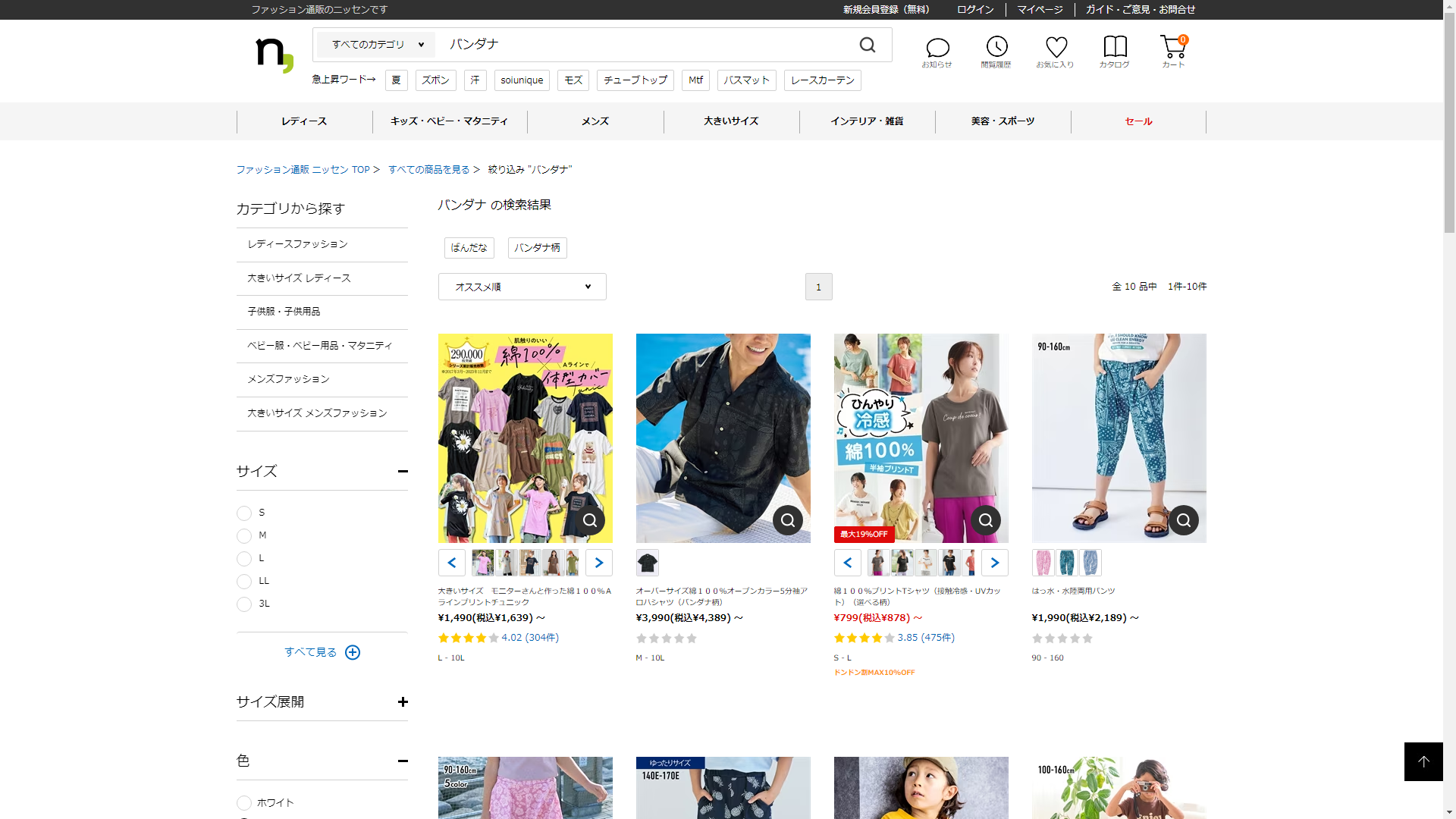
Task: Open the recommended sort order dropdown
Action: point(522,287)
